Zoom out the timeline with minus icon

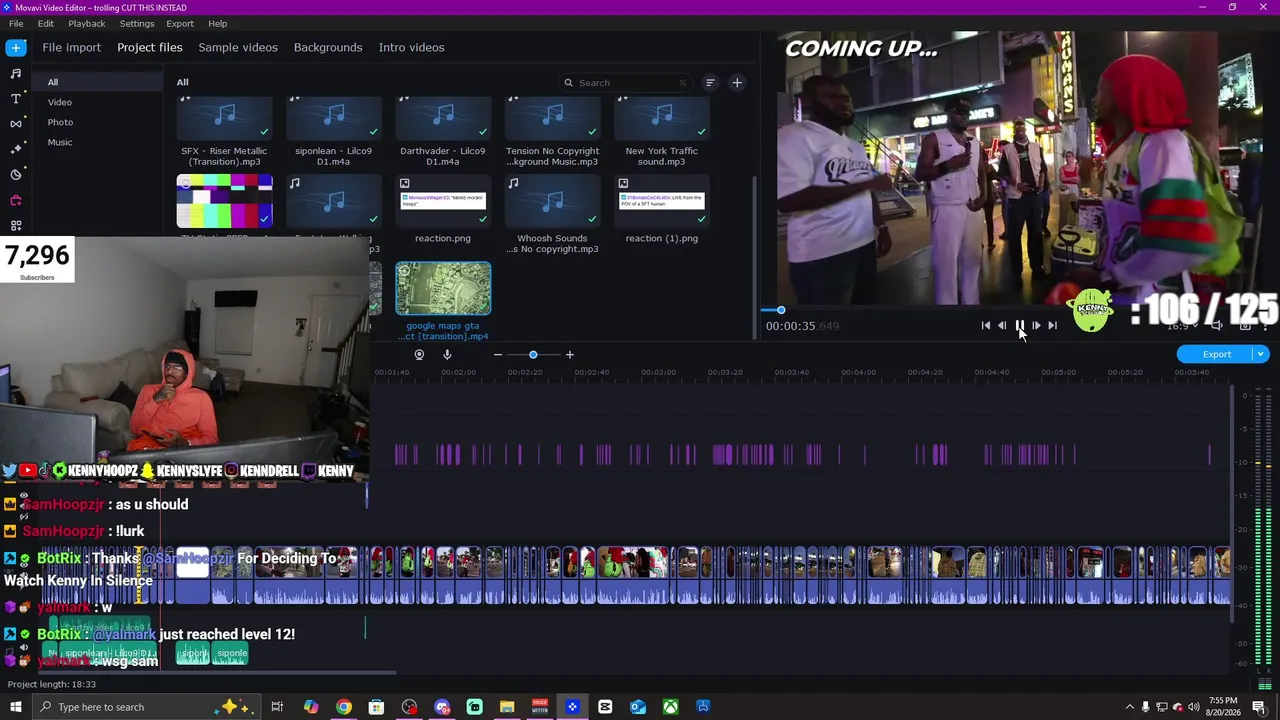click(x=497, y=354)
